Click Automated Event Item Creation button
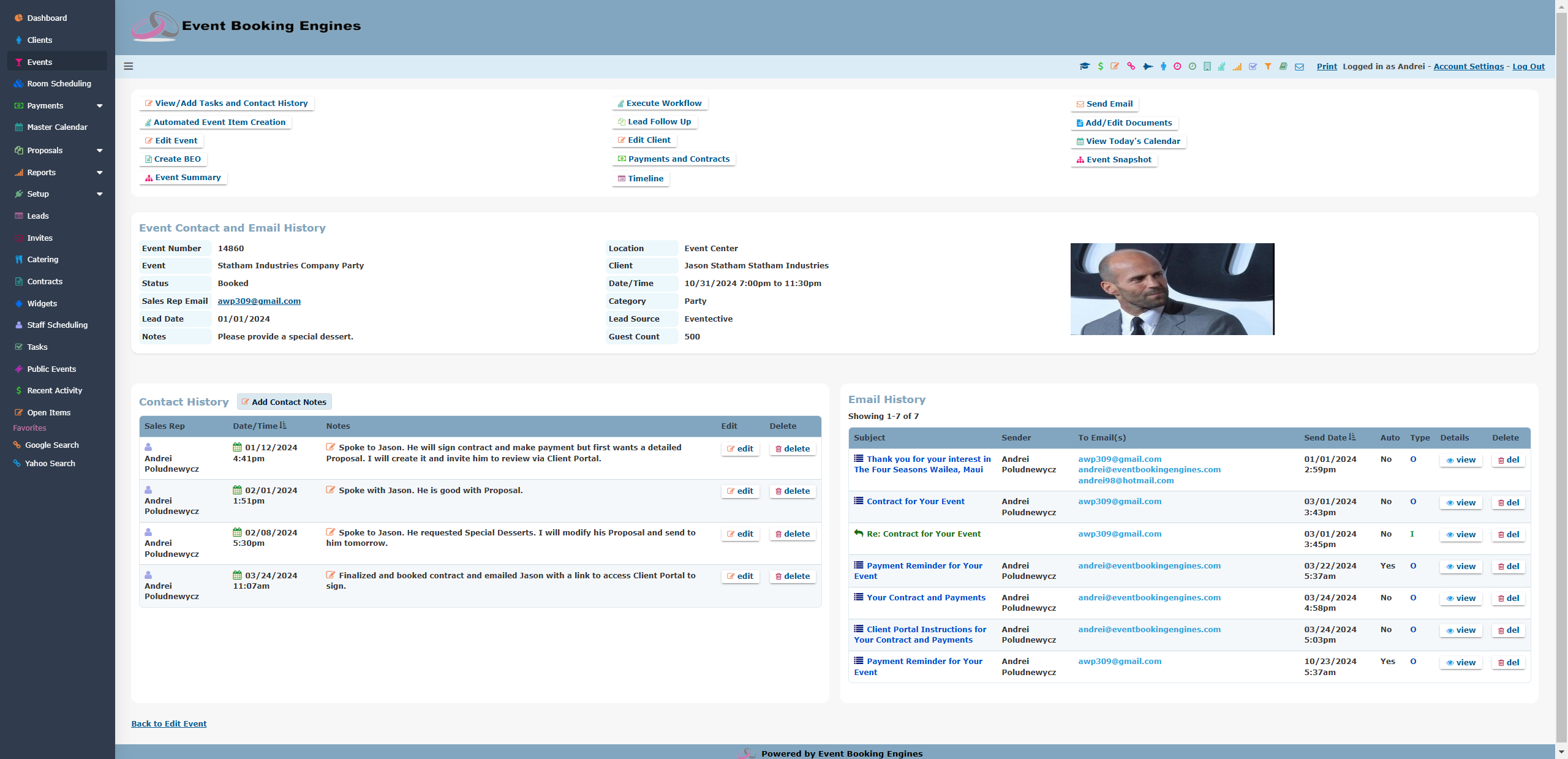This screenshot has width=1568, height=759. point(215,122)
